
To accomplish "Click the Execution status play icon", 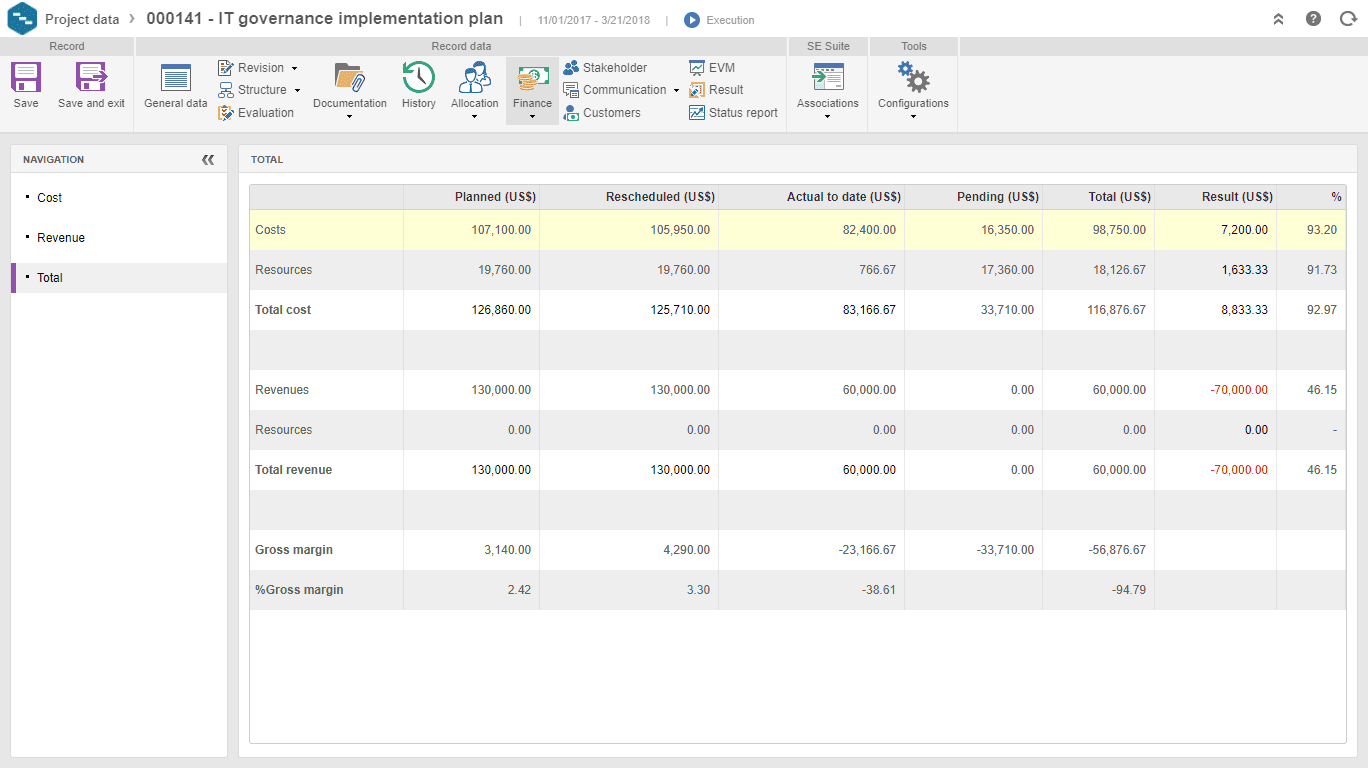I will 692,20.
